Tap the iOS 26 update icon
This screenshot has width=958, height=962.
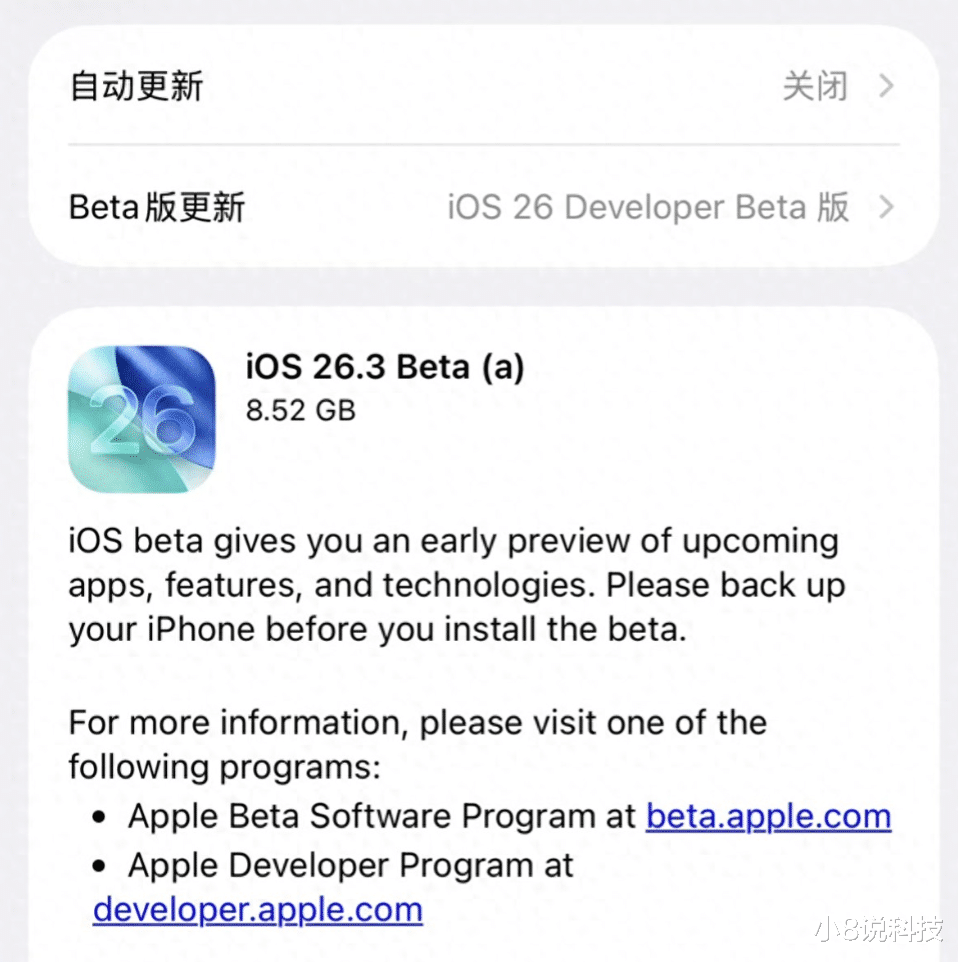(141, 419)
